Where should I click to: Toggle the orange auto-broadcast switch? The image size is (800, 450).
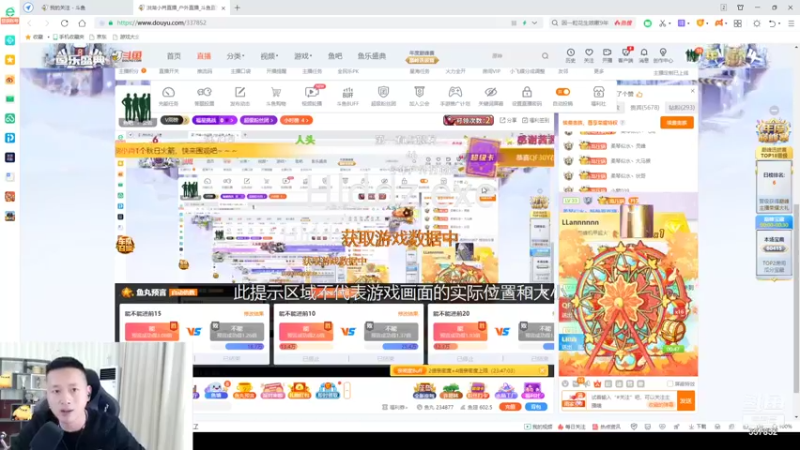(x=563, y=92)
